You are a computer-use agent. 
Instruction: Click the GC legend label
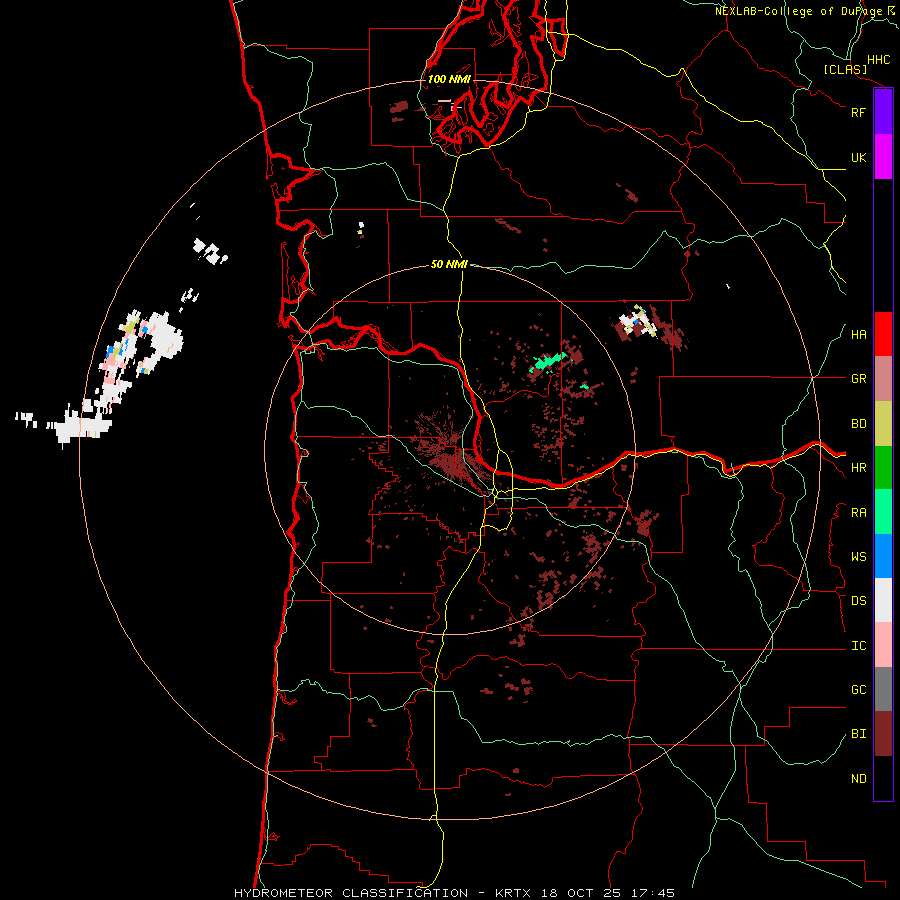[x=858, y=690]
